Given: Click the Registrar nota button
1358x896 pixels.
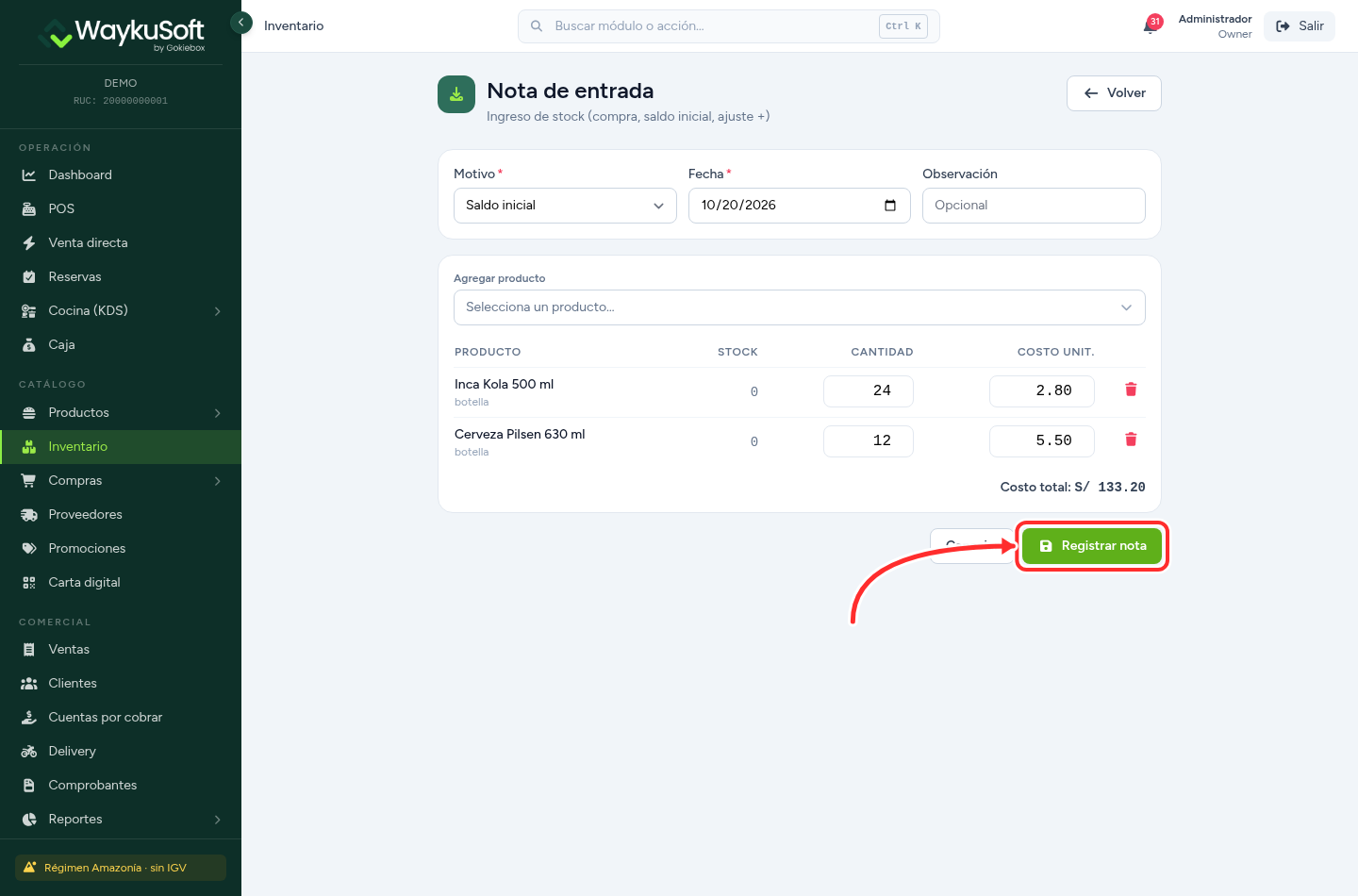Looking at the screenshot, I should pos(1092,546).
